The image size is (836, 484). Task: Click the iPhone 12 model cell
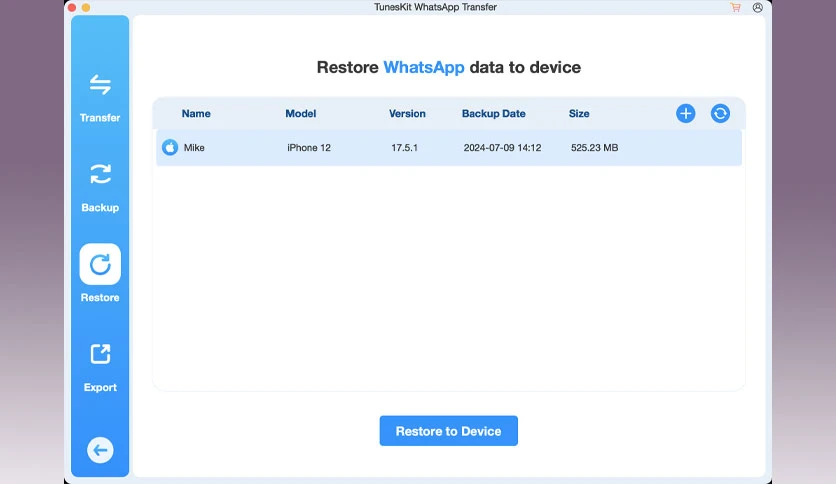(309, 148)
